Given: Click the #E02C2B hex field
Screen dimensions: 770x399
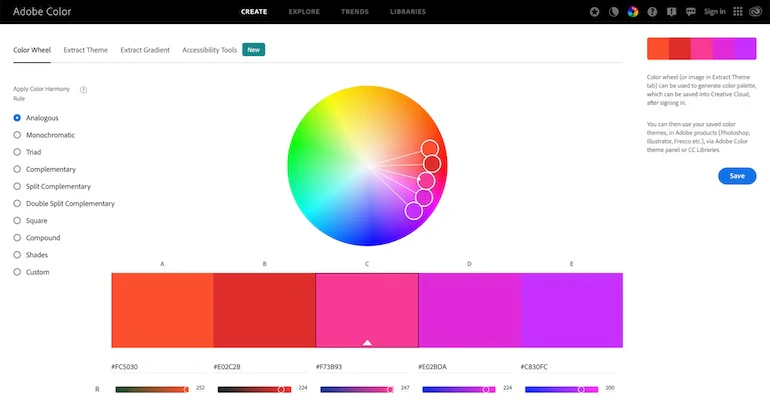Looking at the screenshot, I should (261, 367).
